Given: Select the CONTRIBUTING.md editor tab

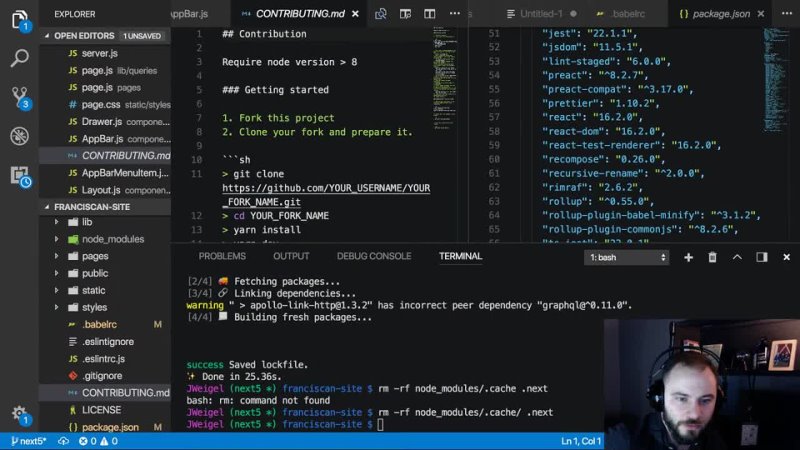Looking at the screenshot, I should (x=300, y=14).
